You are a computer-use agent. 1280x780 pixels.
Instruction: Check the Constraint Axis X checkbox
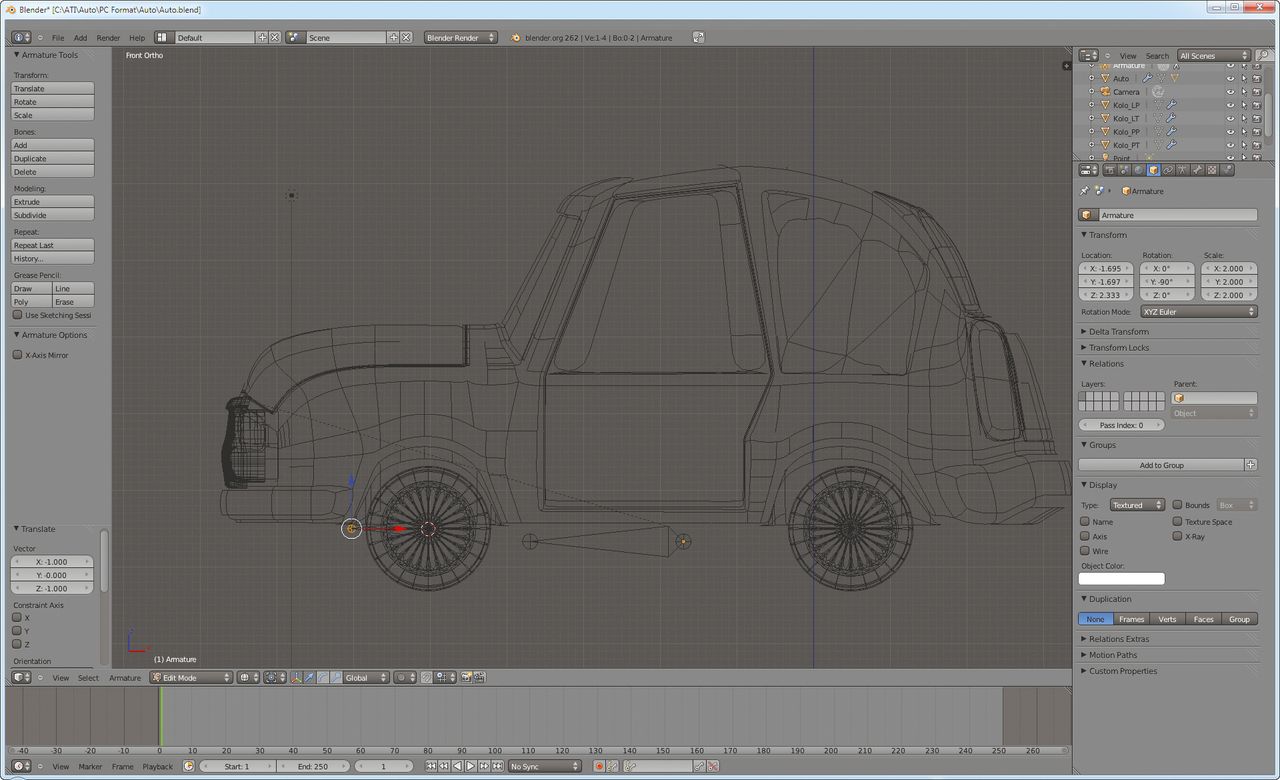coord(17,618)
